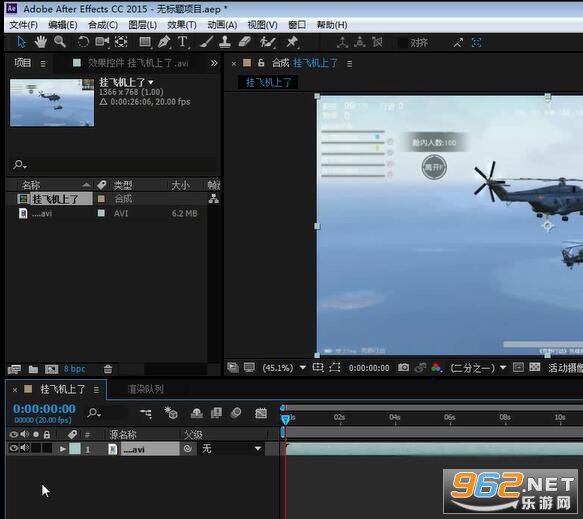This screenshot has width=583, height=519.
Task: Select the Pan Behind anchor point tool
Action: point(121,42)
